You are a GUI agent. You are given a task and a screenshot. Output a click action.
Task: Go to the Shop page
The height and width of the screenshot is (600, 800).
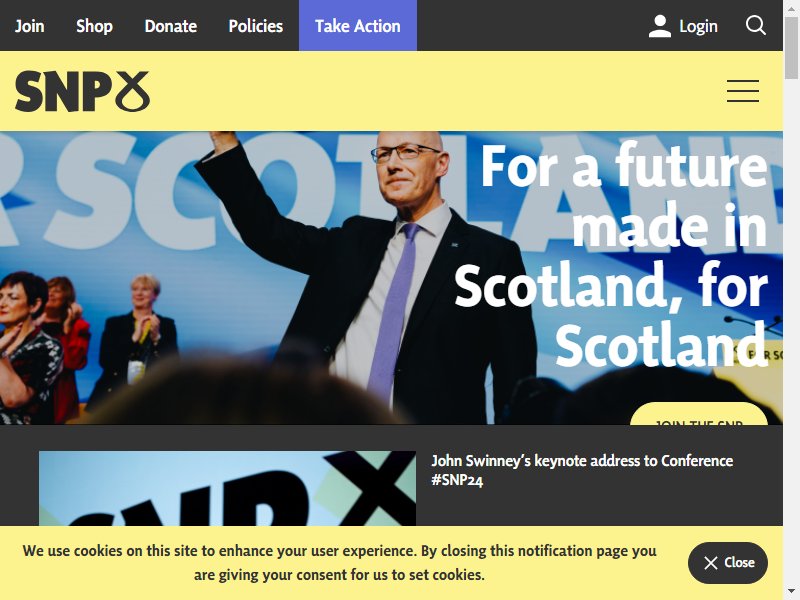pos(94,26)
